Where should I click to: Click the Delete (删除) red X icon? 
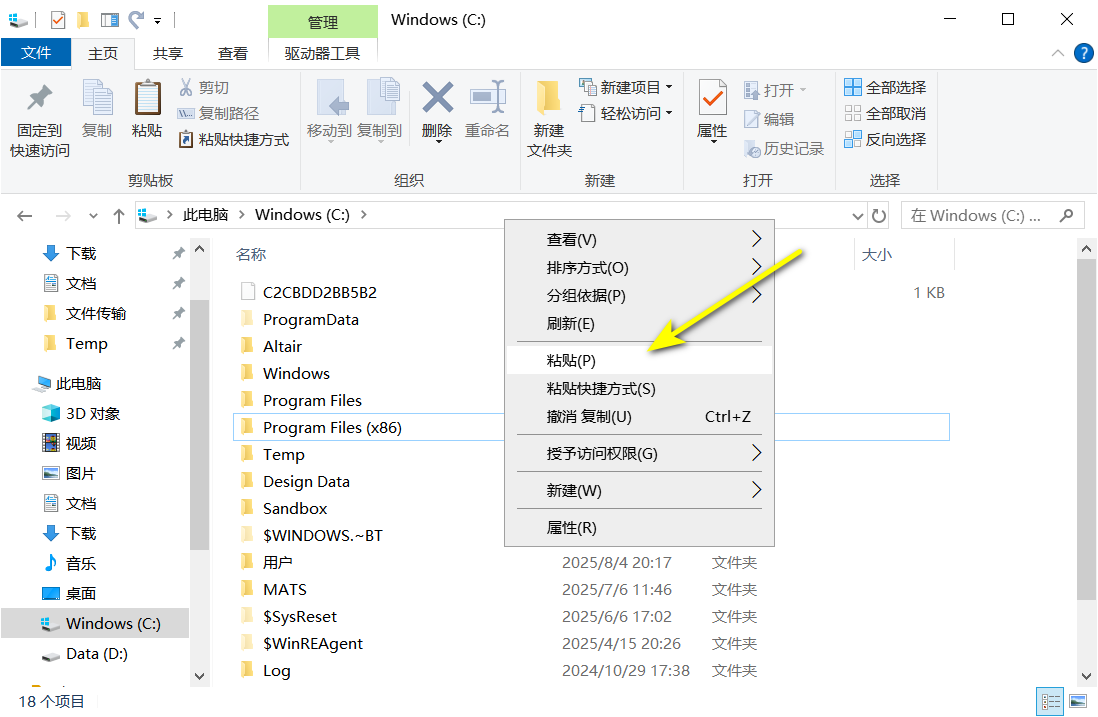(x=438, y=97)
